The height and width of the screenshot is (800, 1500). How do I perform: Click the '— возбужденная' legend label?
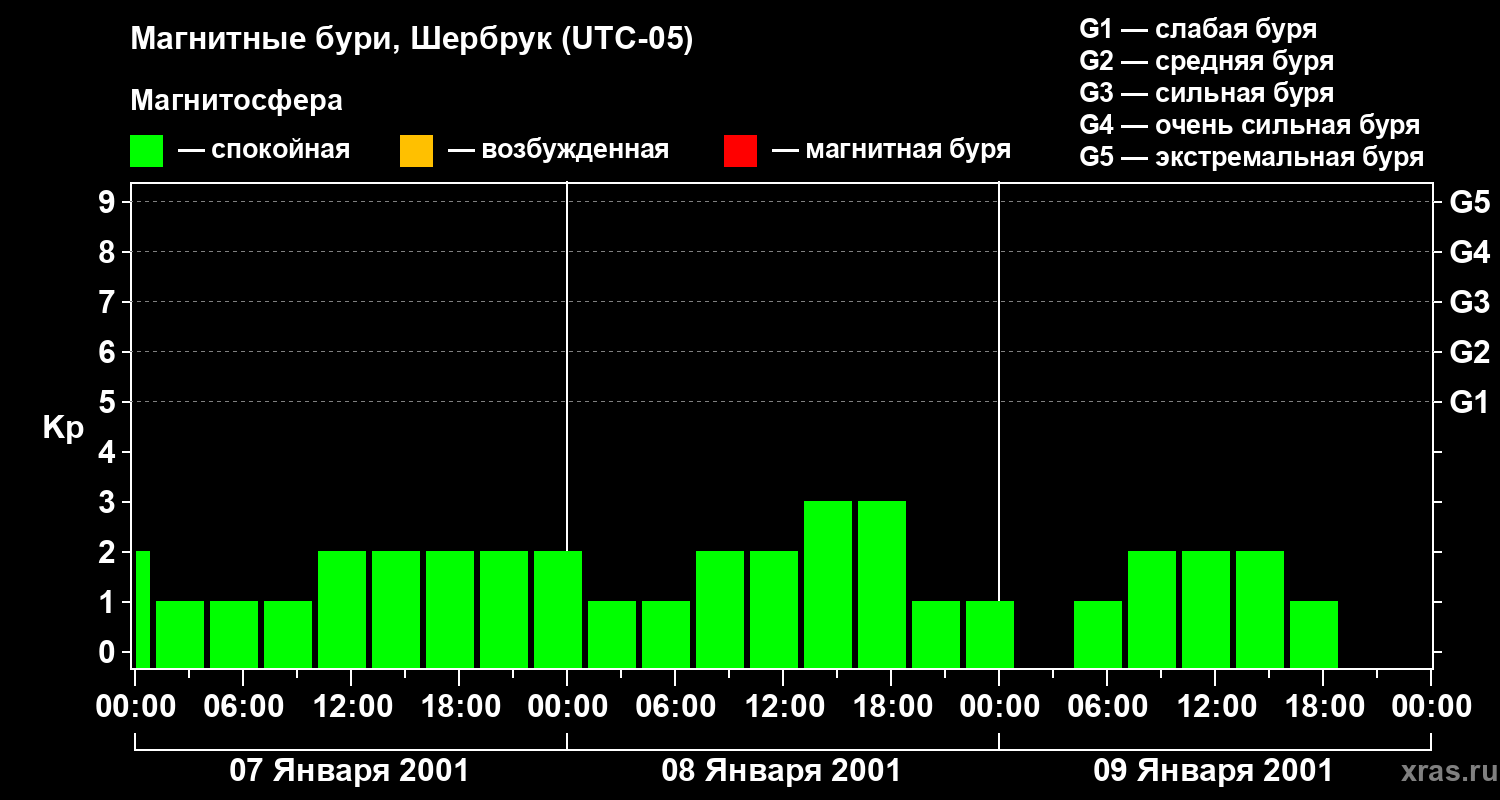click(558, 151)
